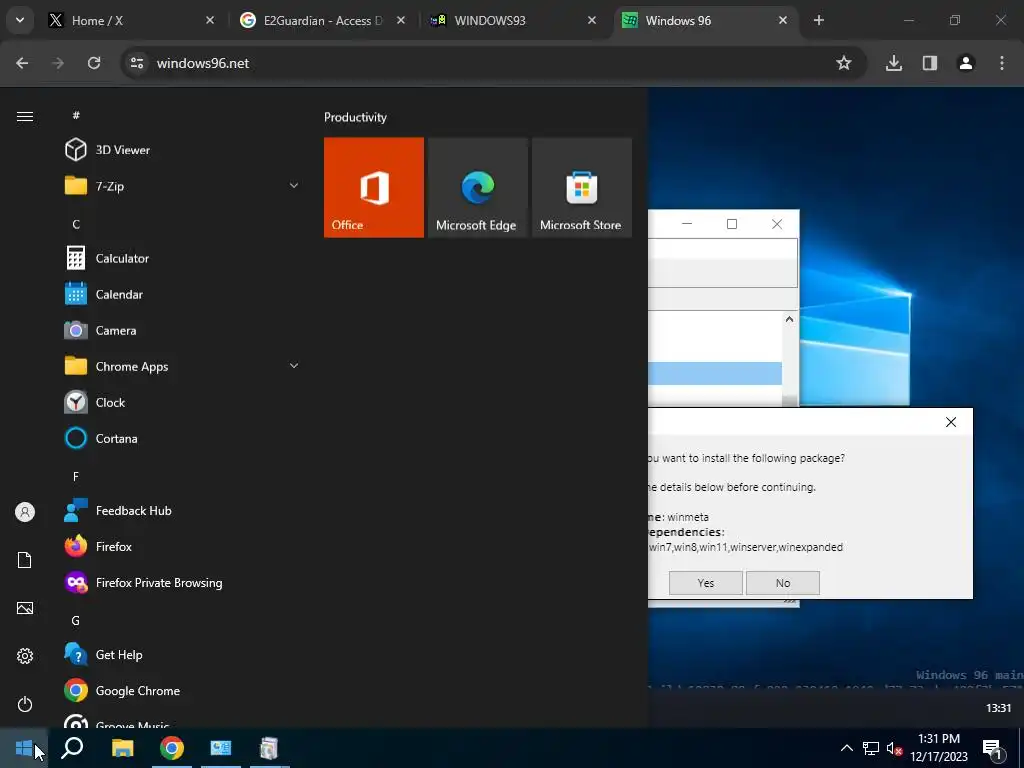
Task: Reload the windows96.net page
Action: pos(94,63)
